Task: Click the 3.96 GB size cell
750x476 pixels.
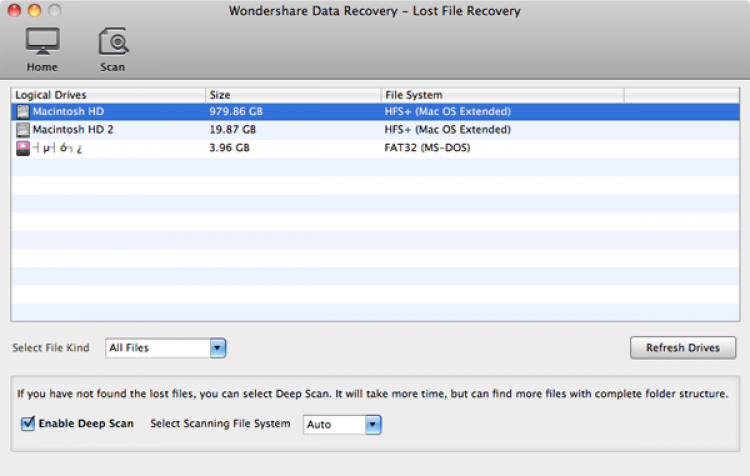Action: click(229, 148)
